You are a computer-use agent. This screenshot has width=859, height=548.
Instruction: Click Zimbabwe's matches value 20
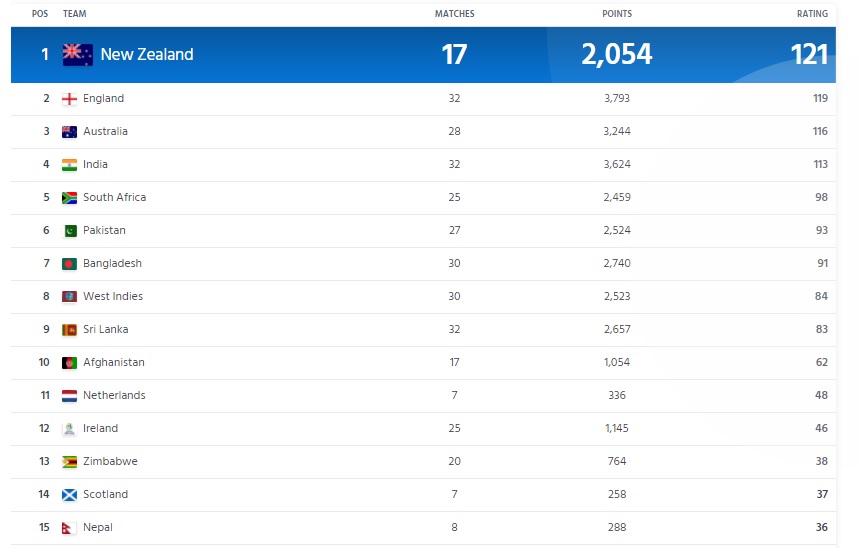[x=455, y=461]
